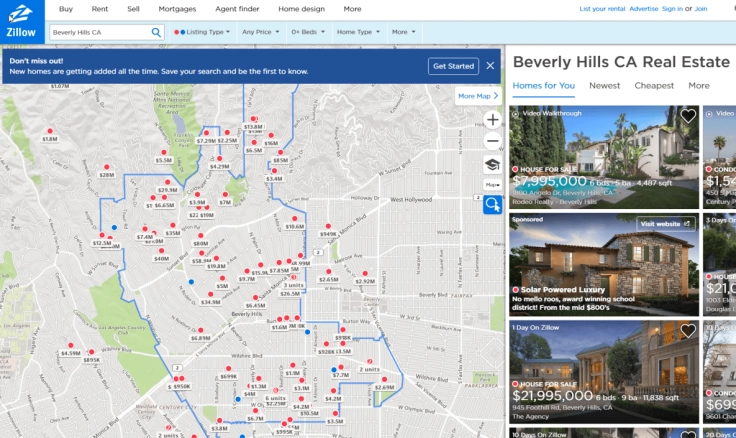Viewport: 736px width, 438px height.
Task: Open the More sort options tab
Action: [698, 85]
